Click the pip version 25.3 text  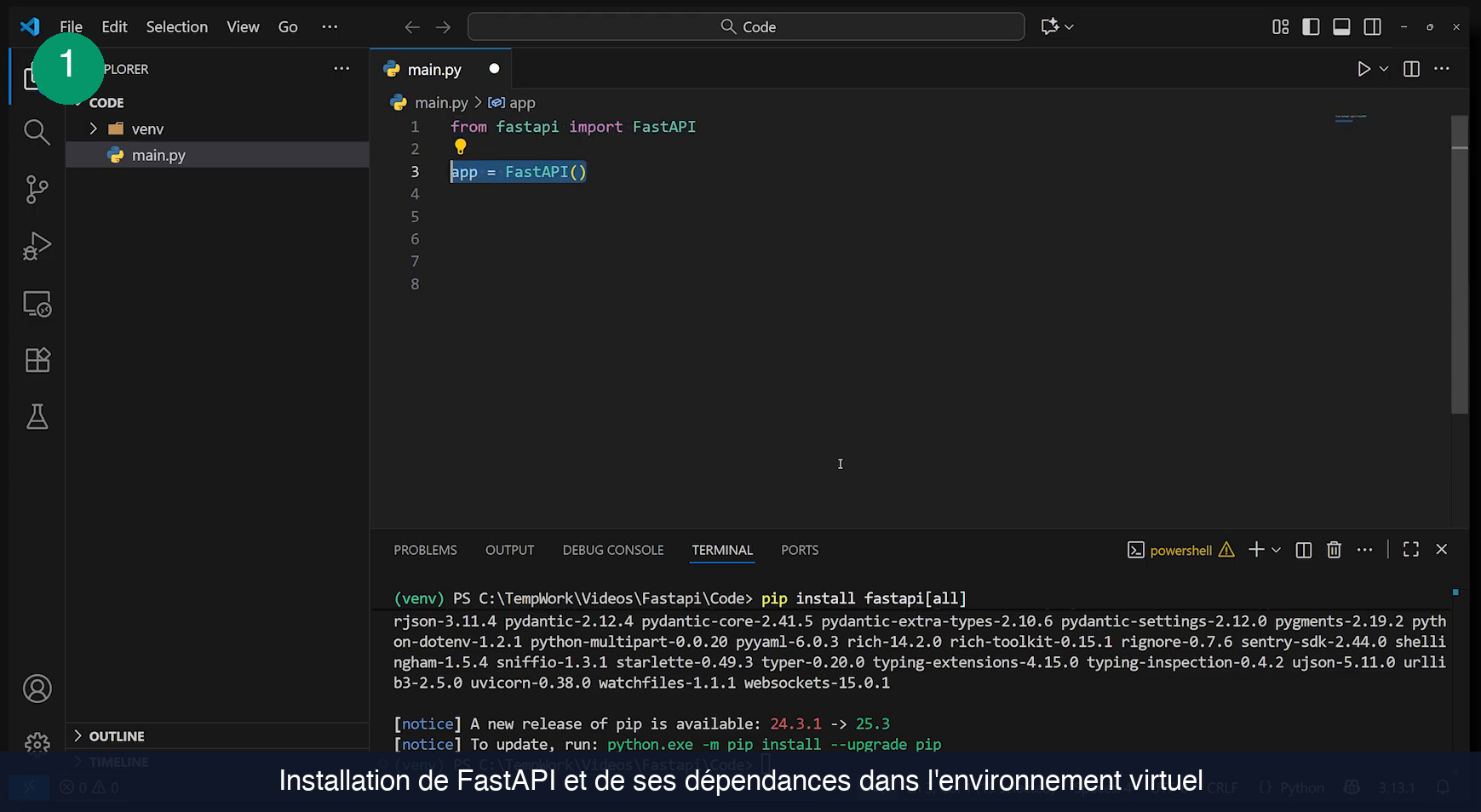pyautogui.click(x=872, y=723)
